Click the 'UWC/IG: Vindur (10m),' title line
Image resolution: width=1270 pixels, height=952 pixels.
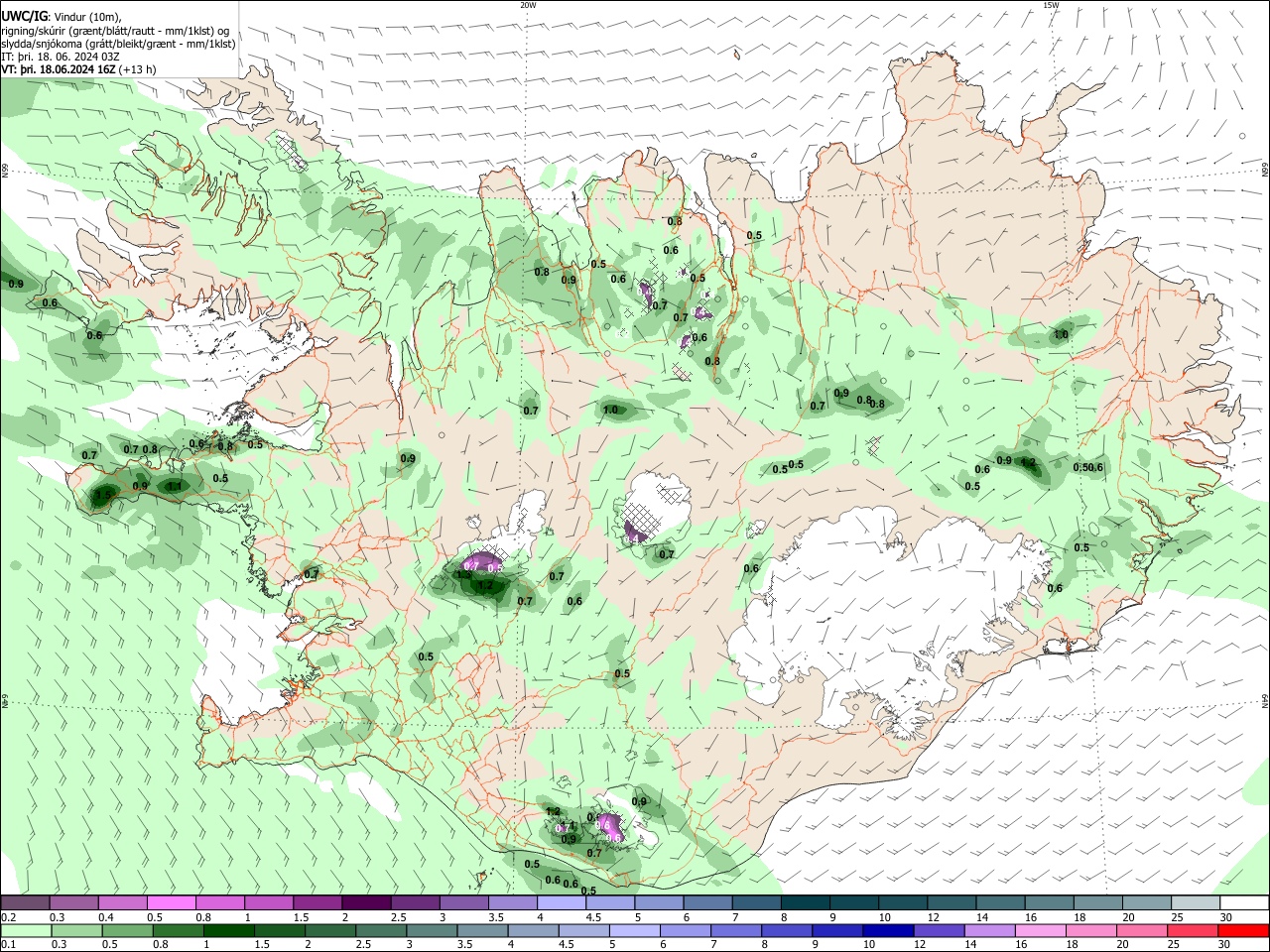pos(62,17)
